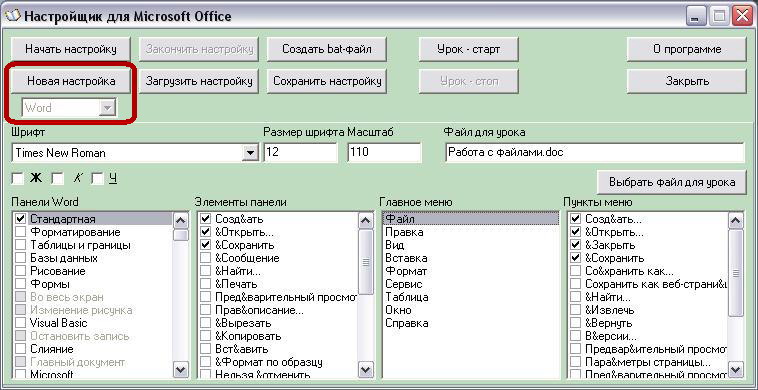The height and width of the screenshot is (390, 758).
Task: Enable the Базы данных panel checkbox
Action: pos(20,258)
